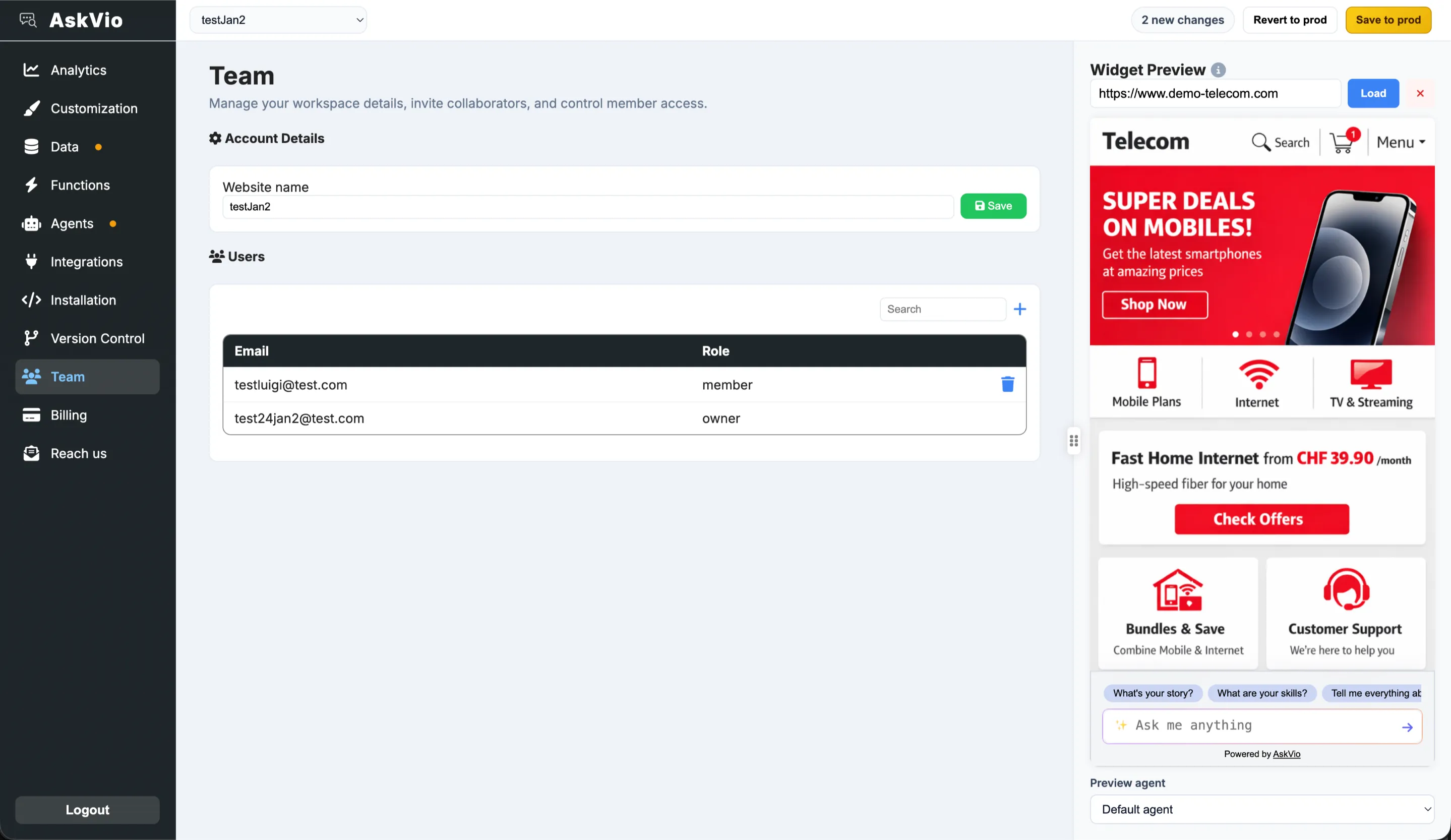Go to Analytics in the sidebar
Screen dimensions: 1451x840
click(88, 70)
